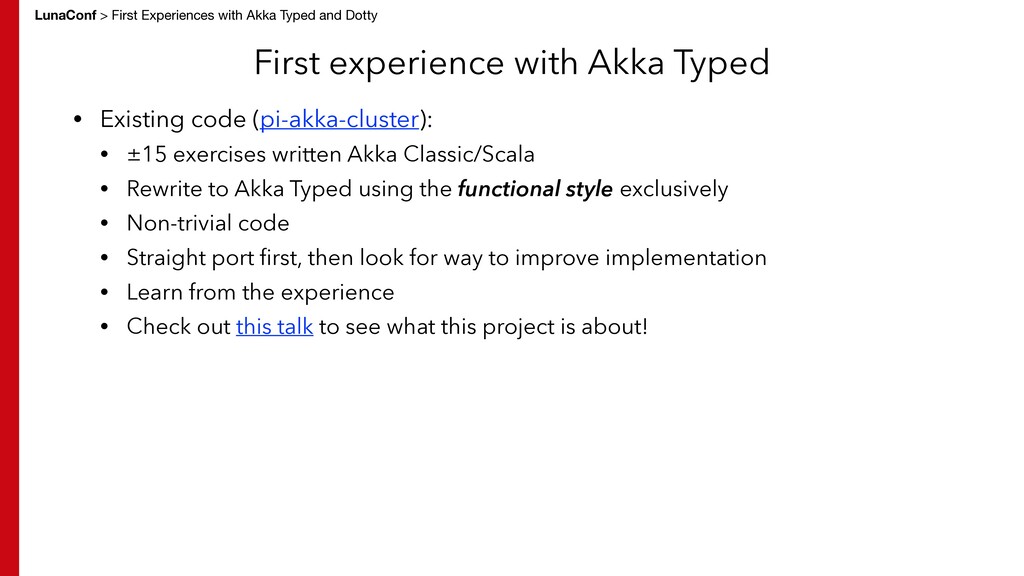Follow the "this talk" hyperlink

pyautogui.click(x=274, y=327)
